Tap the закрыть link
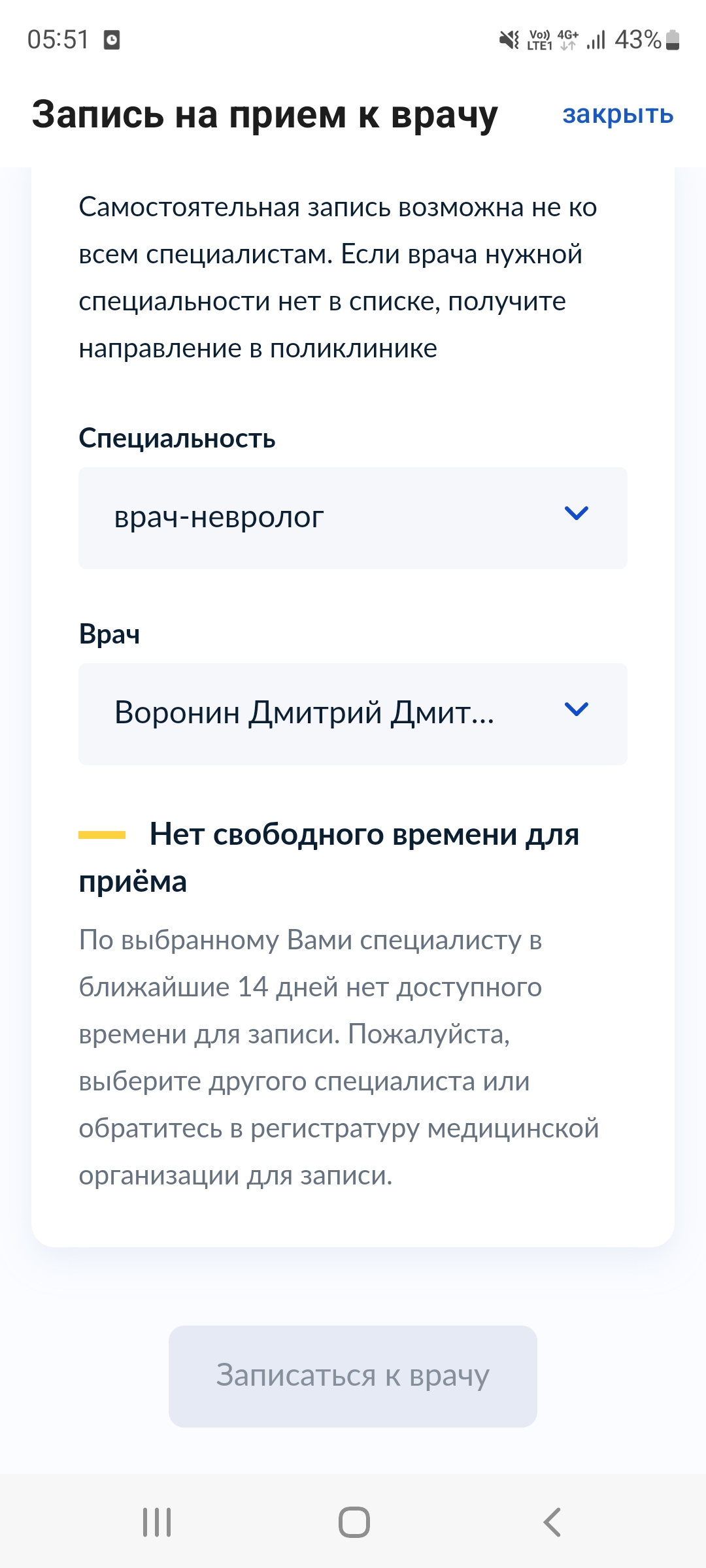Screen dimensions: 706x1568 click(x=618, y=114)
